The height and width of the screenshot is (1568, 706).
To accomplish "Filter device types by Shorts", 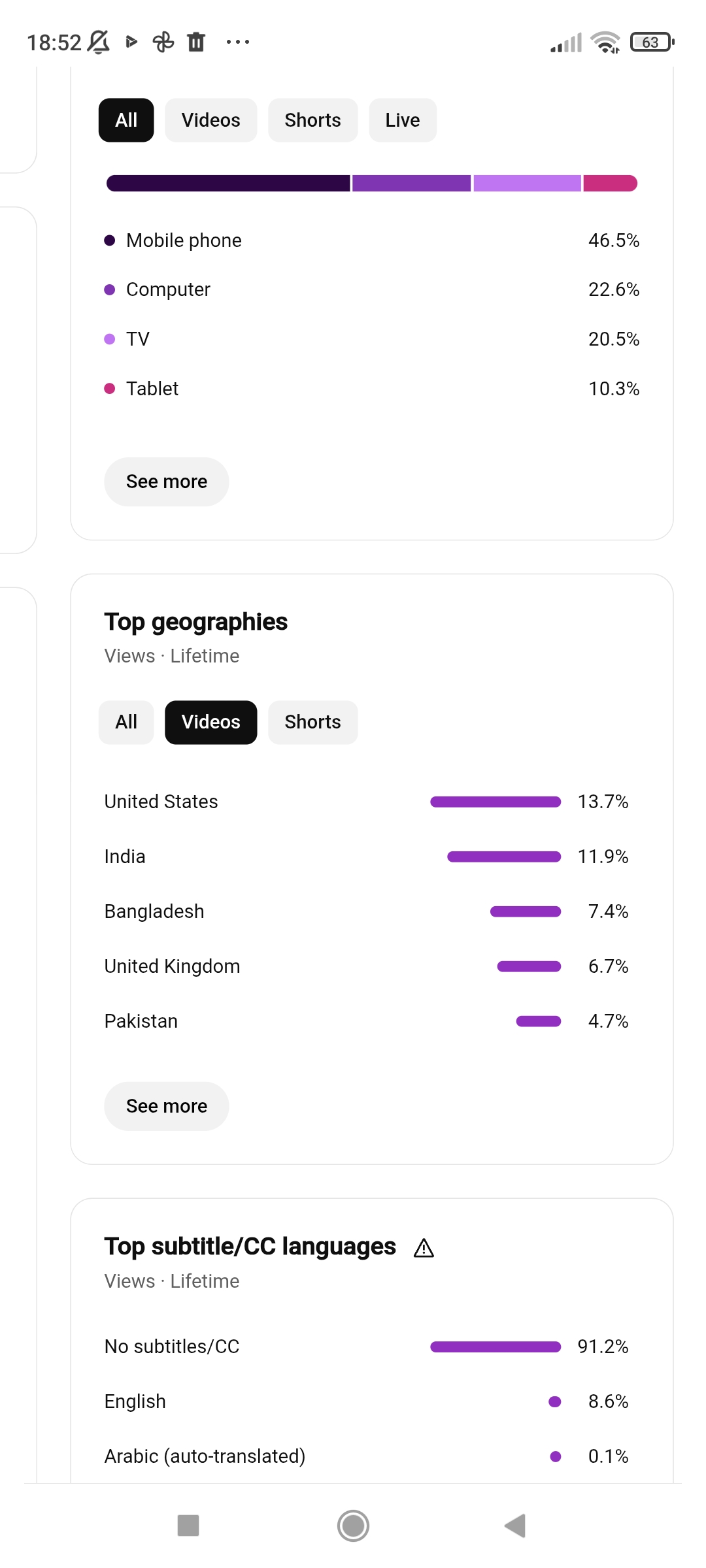I will coord(313,120).
